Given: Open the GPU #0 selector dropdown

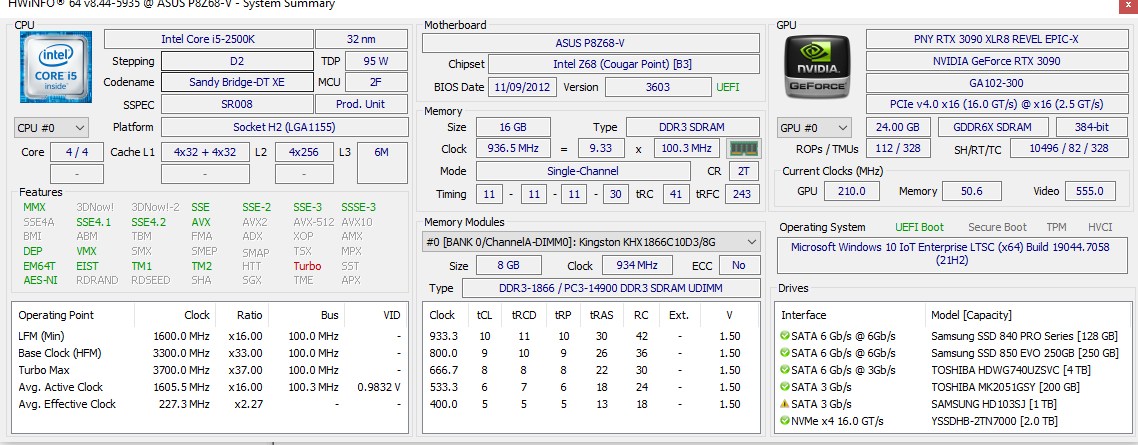Looking at the screenshot, I should pos(814,128).
